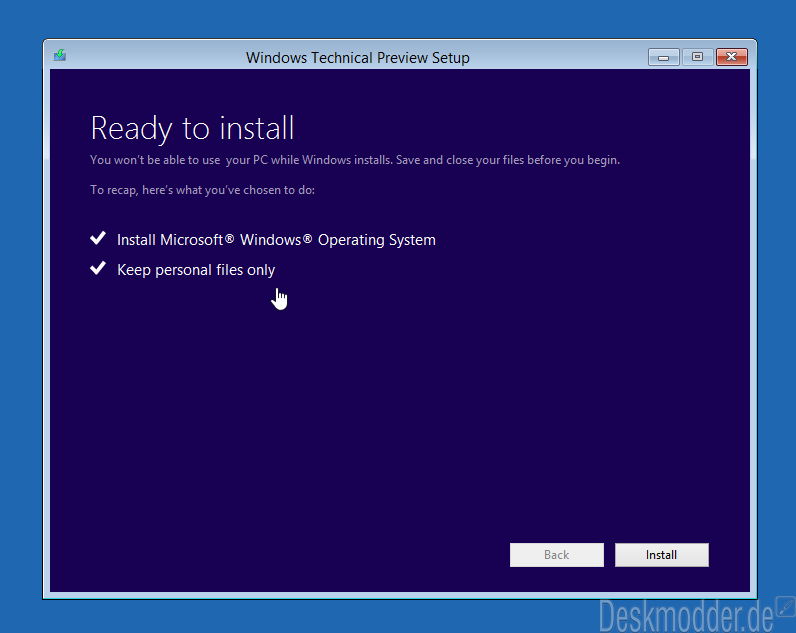The width and height of the screenshot is (796, 633).
Task: Click checkmark beside Keep personal files only
Action: click(98, 268)
